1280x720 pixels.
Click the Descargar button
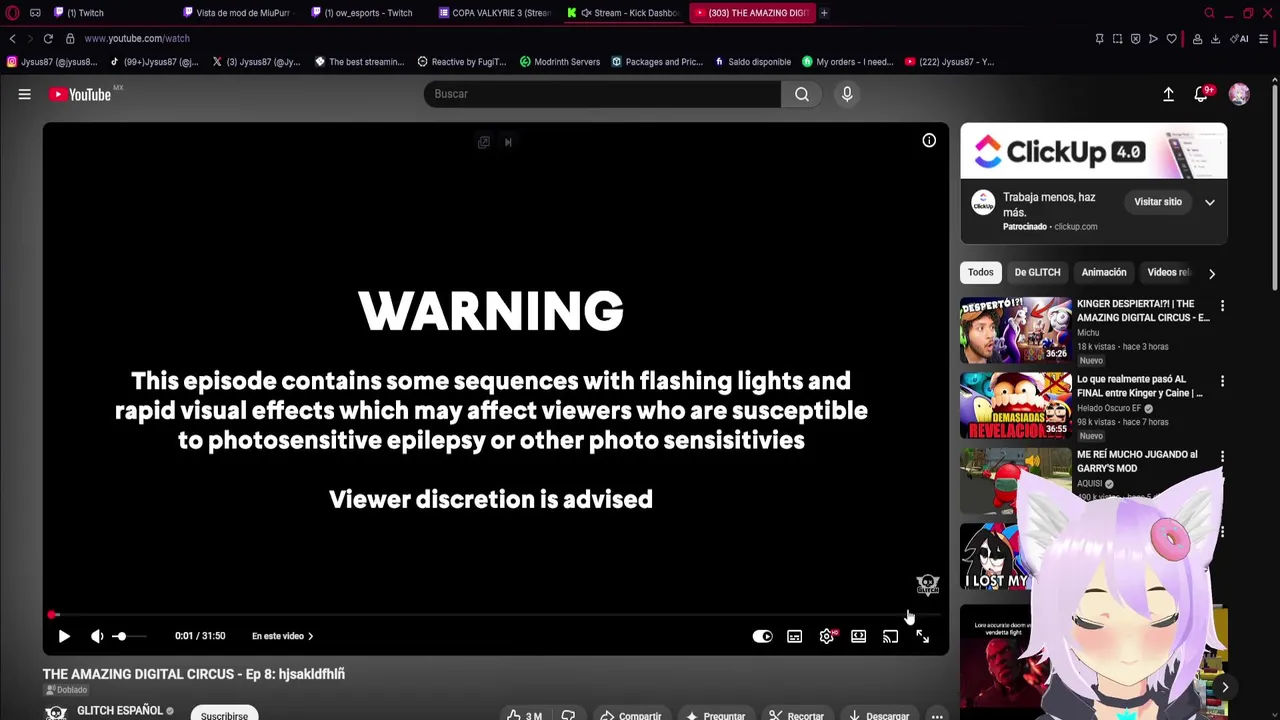click(x=878, y=716)
